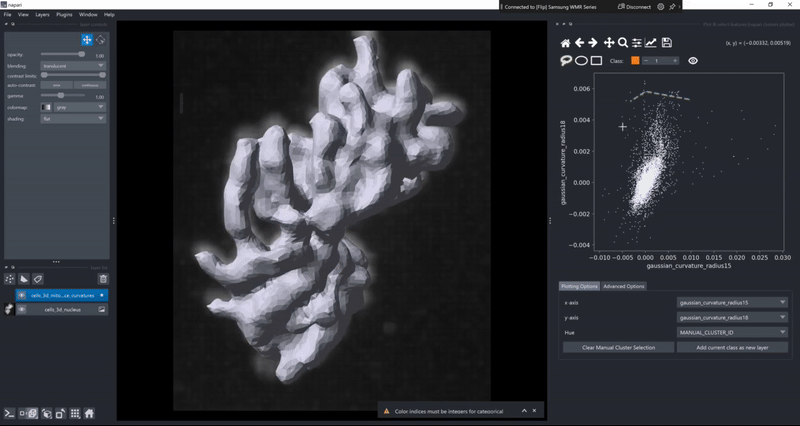Select the lasso selection tool
The image size is (800, 426).
tap(565, 61)
